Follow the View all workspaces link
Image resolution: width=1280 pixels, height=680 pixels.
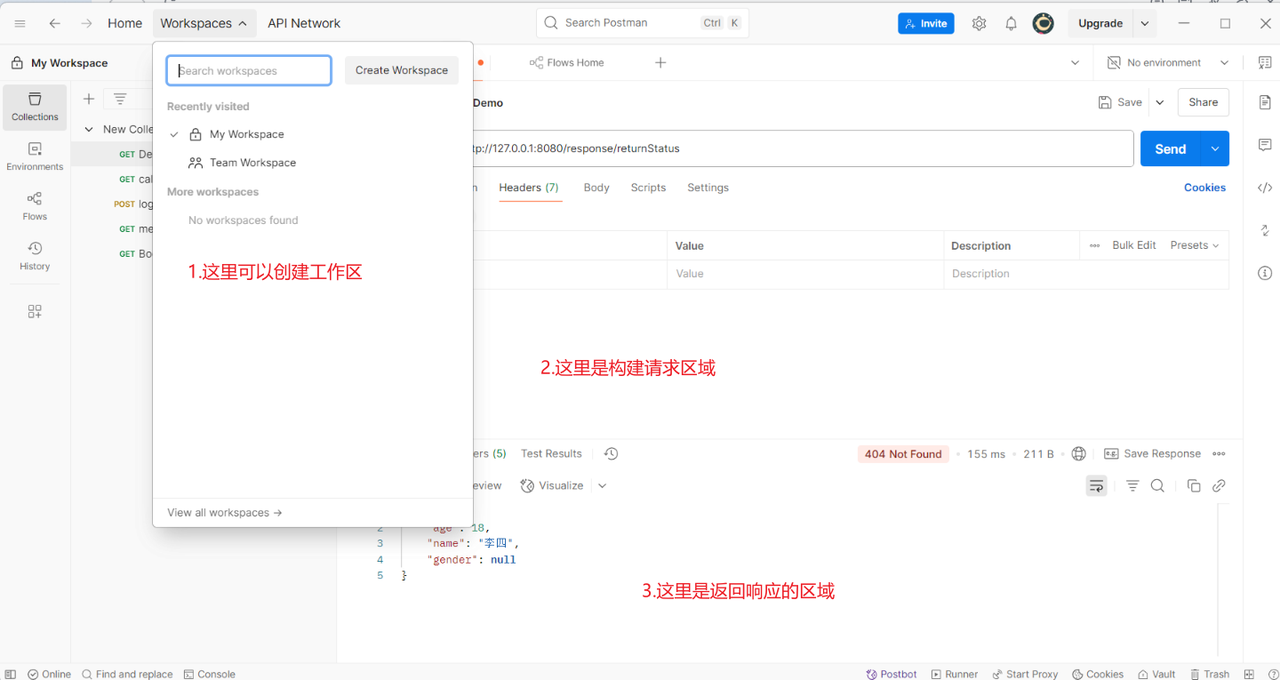tap(224, 513)
